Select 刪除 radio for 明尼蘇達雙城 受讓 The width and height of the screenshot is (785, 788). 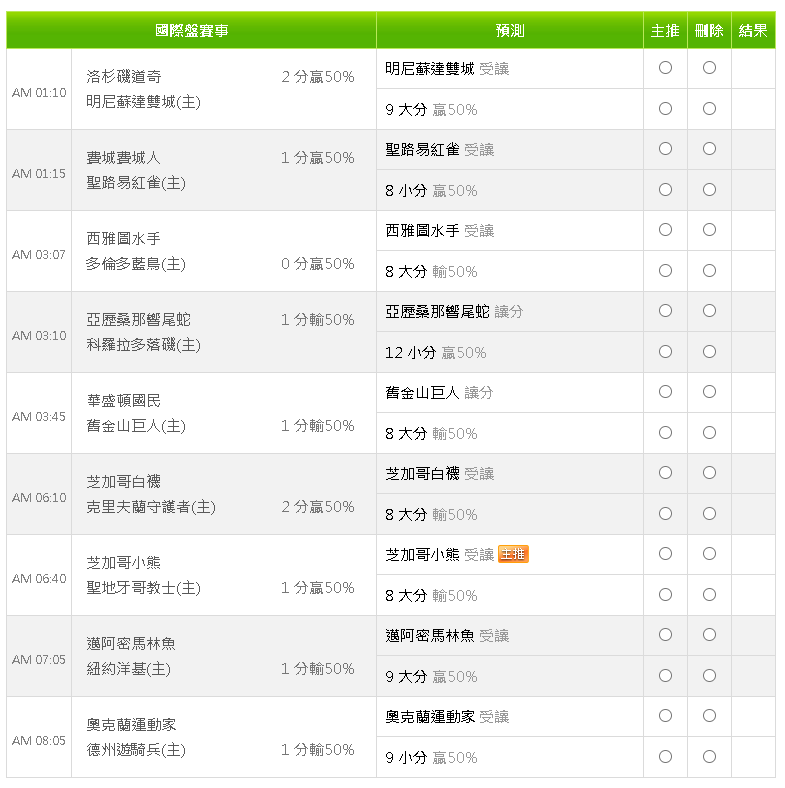pos(709,67)
